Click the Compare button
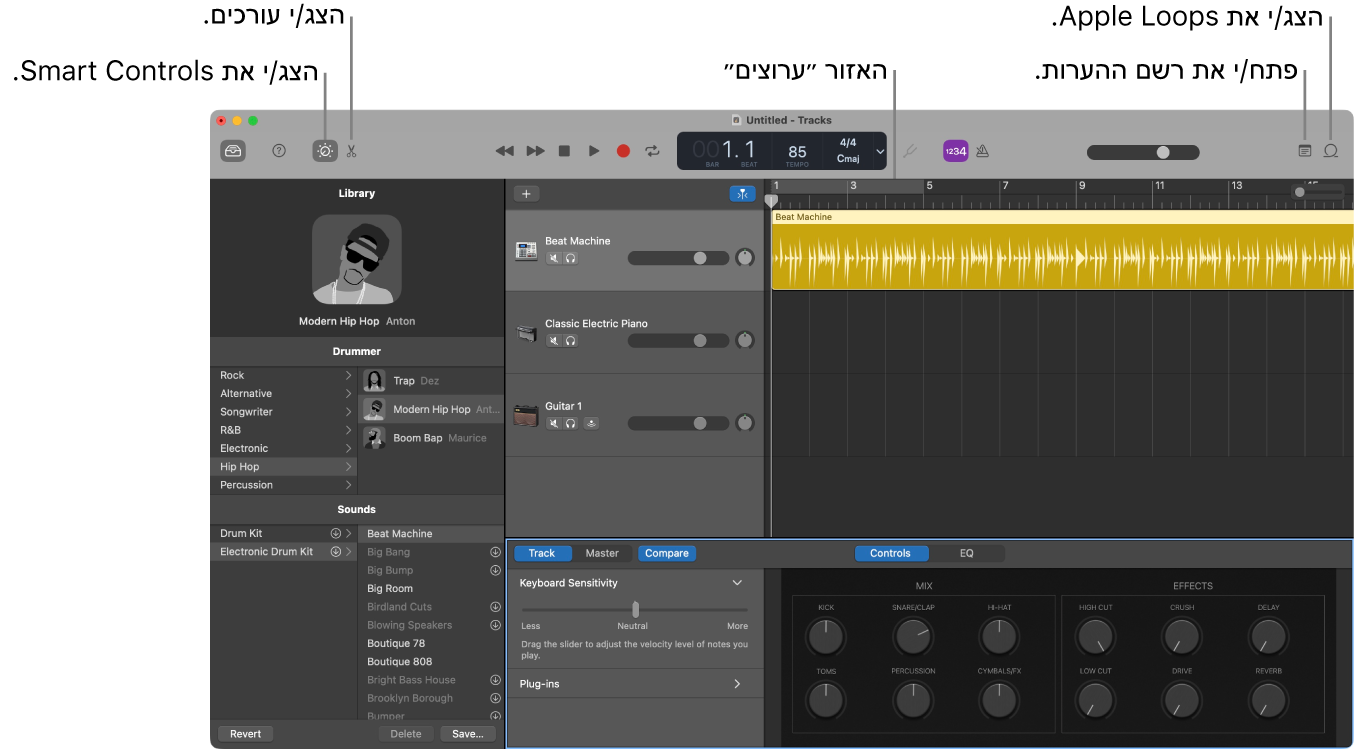The width and height of the screenshot is (1354, 750). point(666,553)
